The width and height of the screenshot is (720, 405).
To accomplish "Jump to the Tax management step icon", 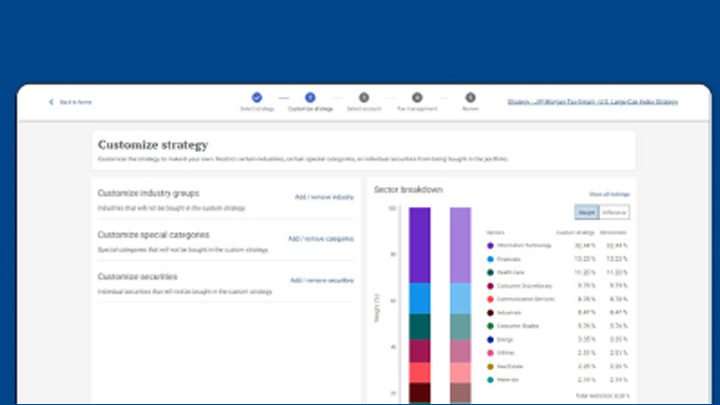I will (x=417, y=97).
